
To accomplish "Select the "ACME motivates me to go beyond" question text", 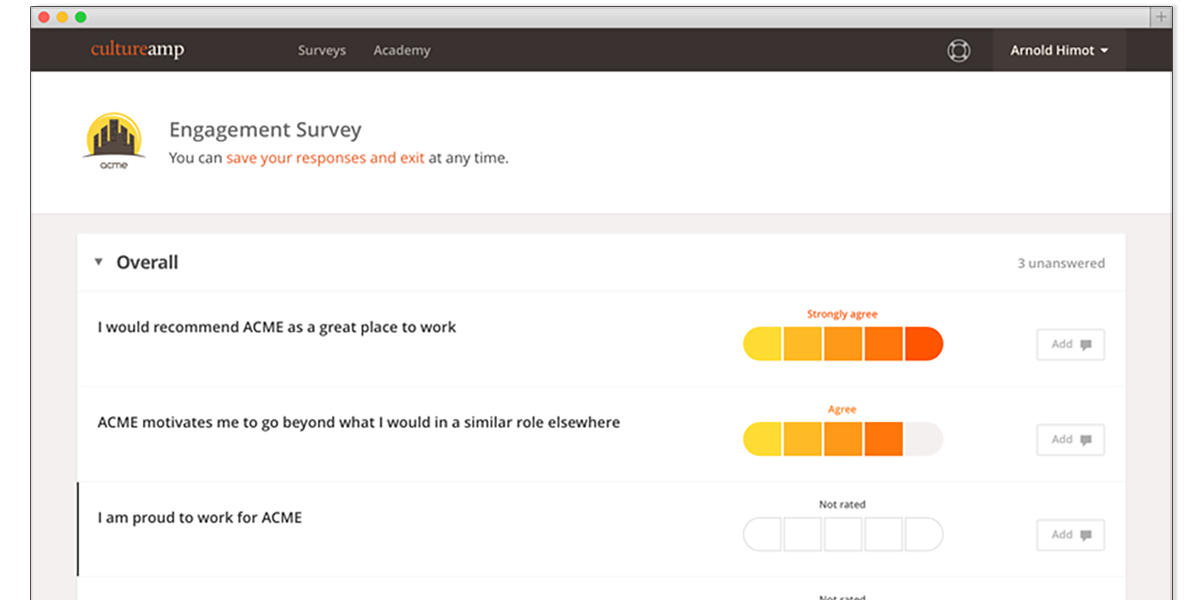I will point(359,423).
